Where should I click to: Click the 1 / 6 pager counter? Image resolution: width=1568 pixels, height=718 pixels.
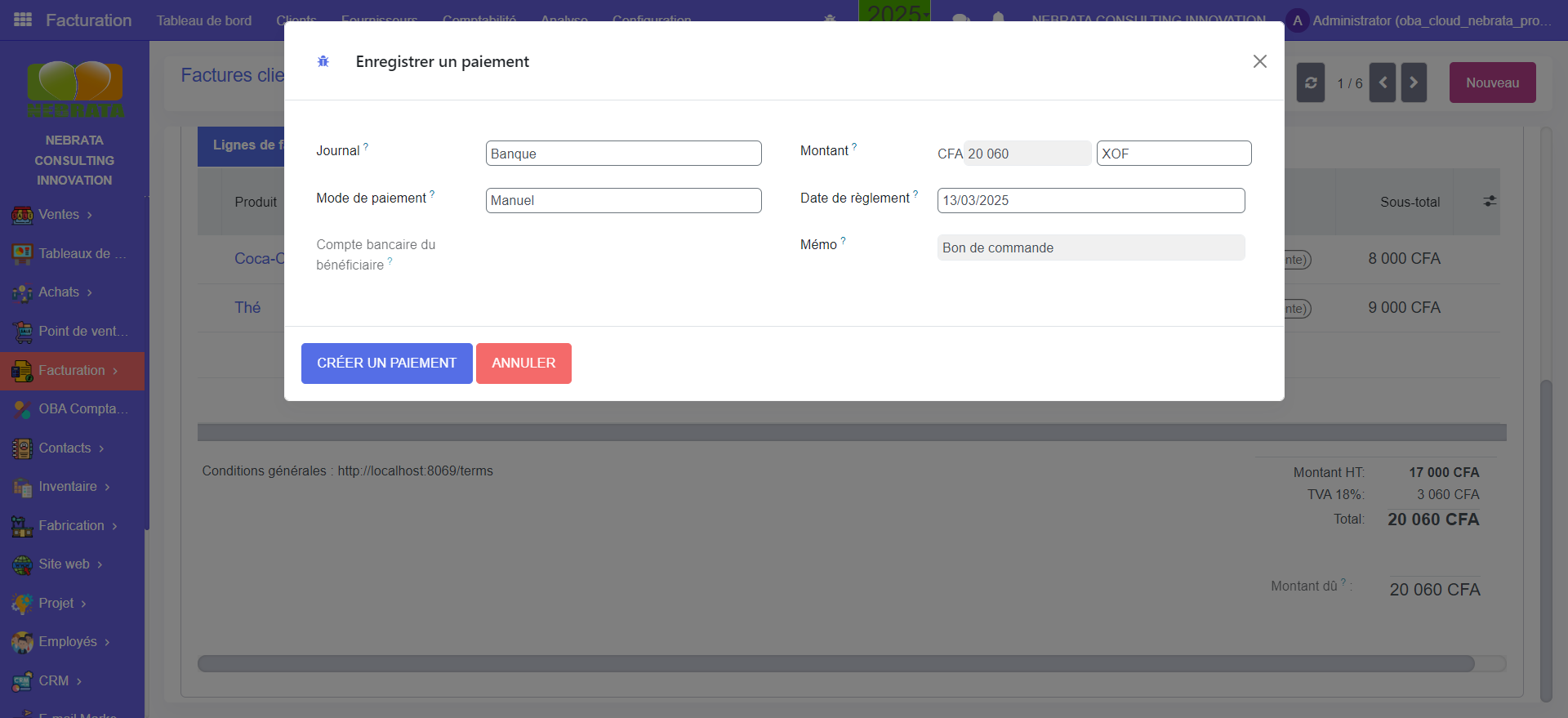click(1349, 83)
